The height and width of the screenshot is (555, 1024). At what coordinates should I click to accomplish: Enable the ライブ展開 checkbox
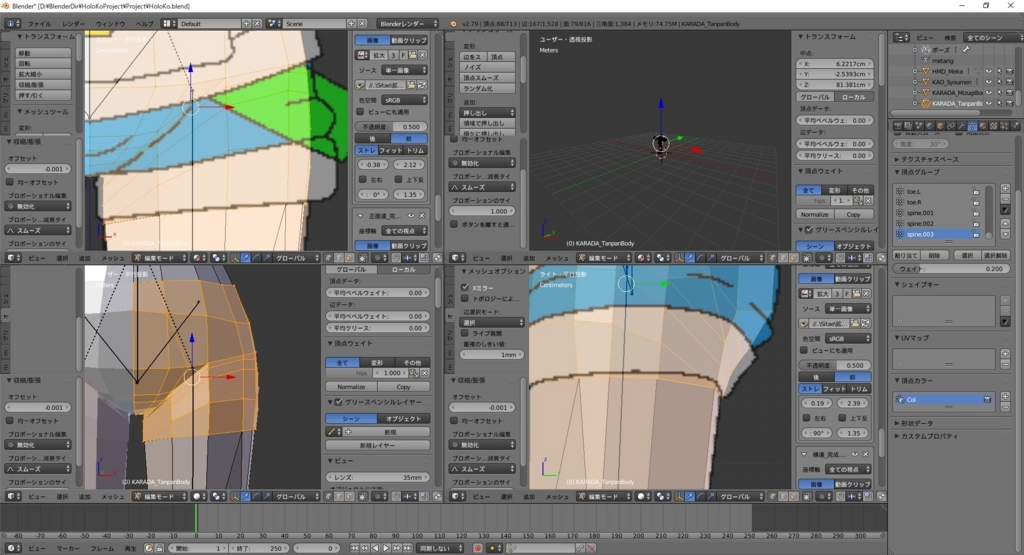tap(464, 333)
